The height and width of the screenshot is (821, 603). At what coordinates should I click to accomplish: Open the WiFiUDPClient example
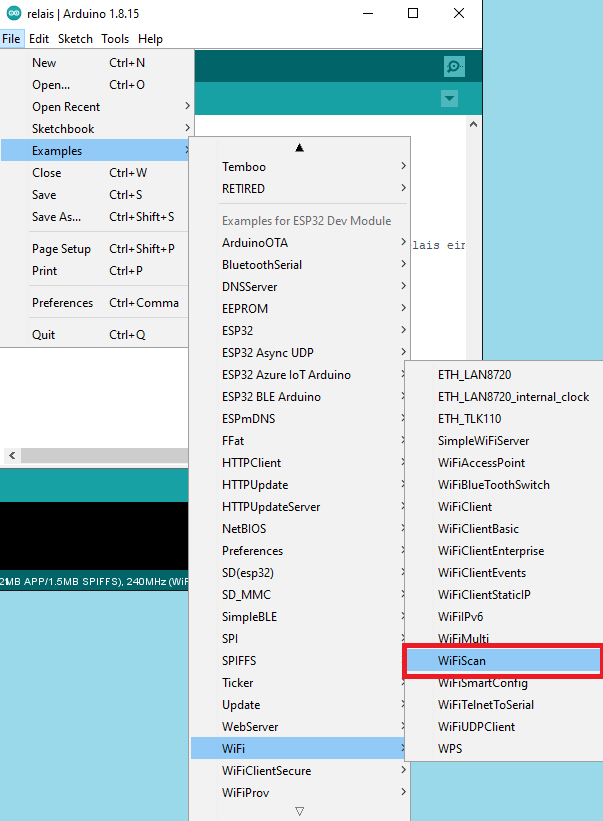(x=505, y=727)
